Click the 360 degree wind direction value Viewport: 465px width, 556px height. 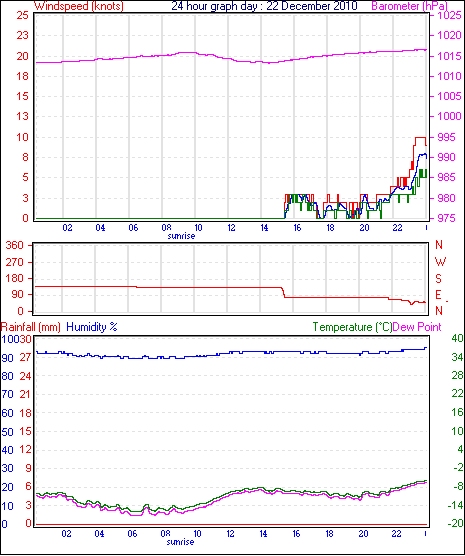pyautogui.click(x=15, y=245)
